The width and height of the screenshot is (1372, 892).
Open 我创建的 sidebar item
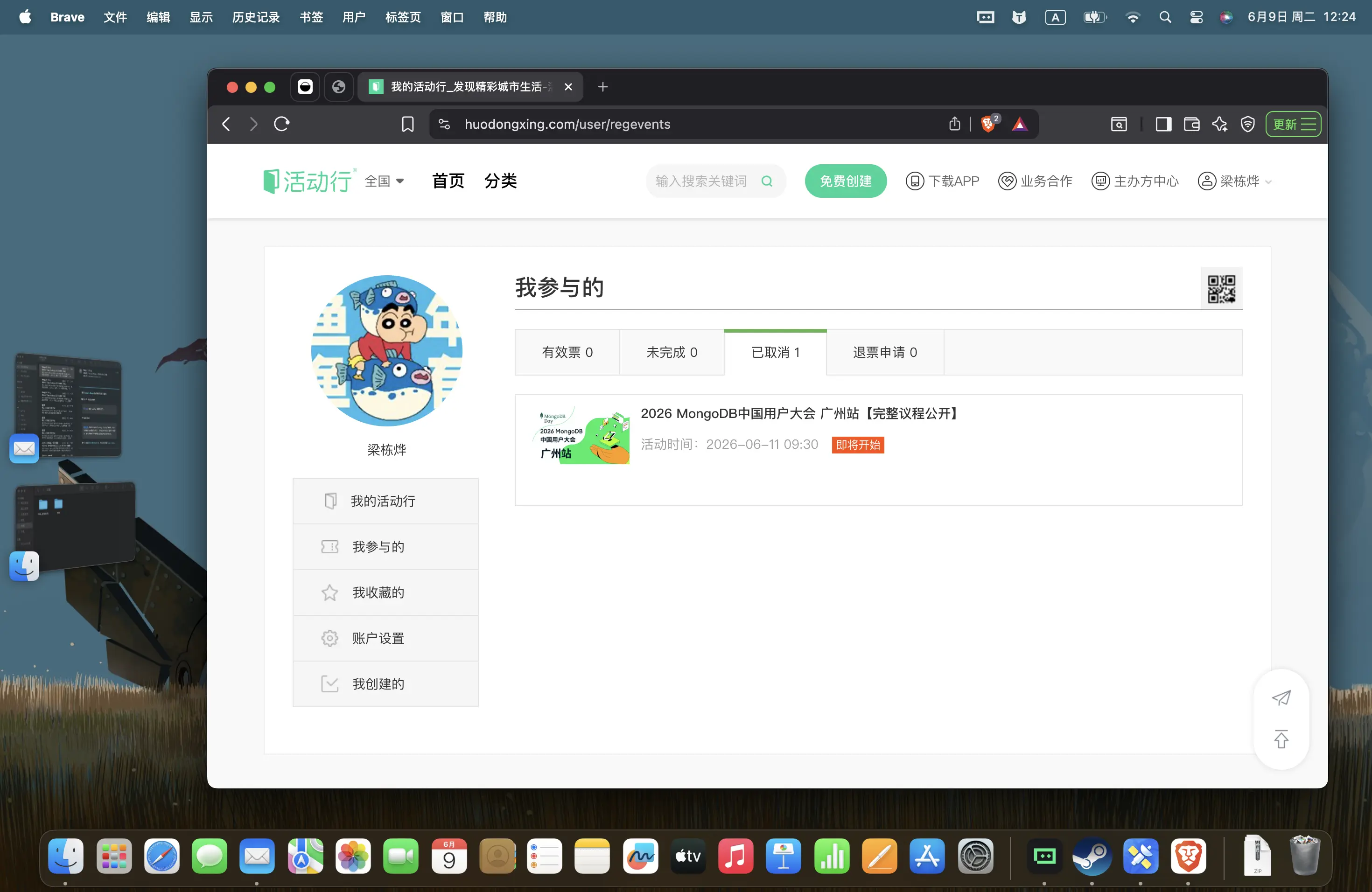(385, 683)
